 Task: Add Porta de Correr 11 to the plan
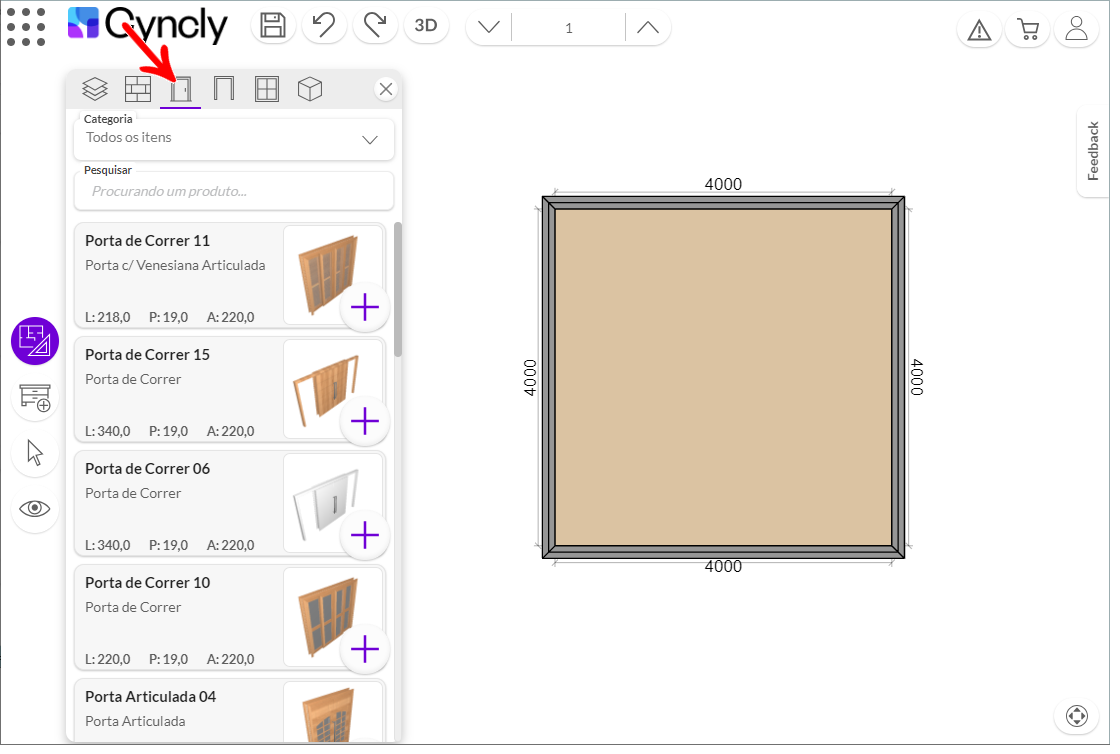[x=365, y=308]
